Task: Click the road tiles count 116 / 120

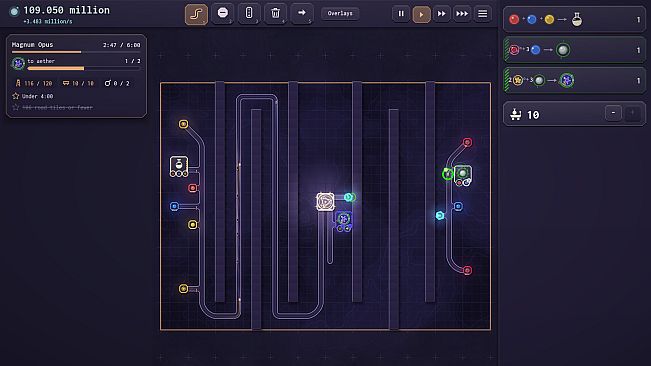Action: point(34,83)
